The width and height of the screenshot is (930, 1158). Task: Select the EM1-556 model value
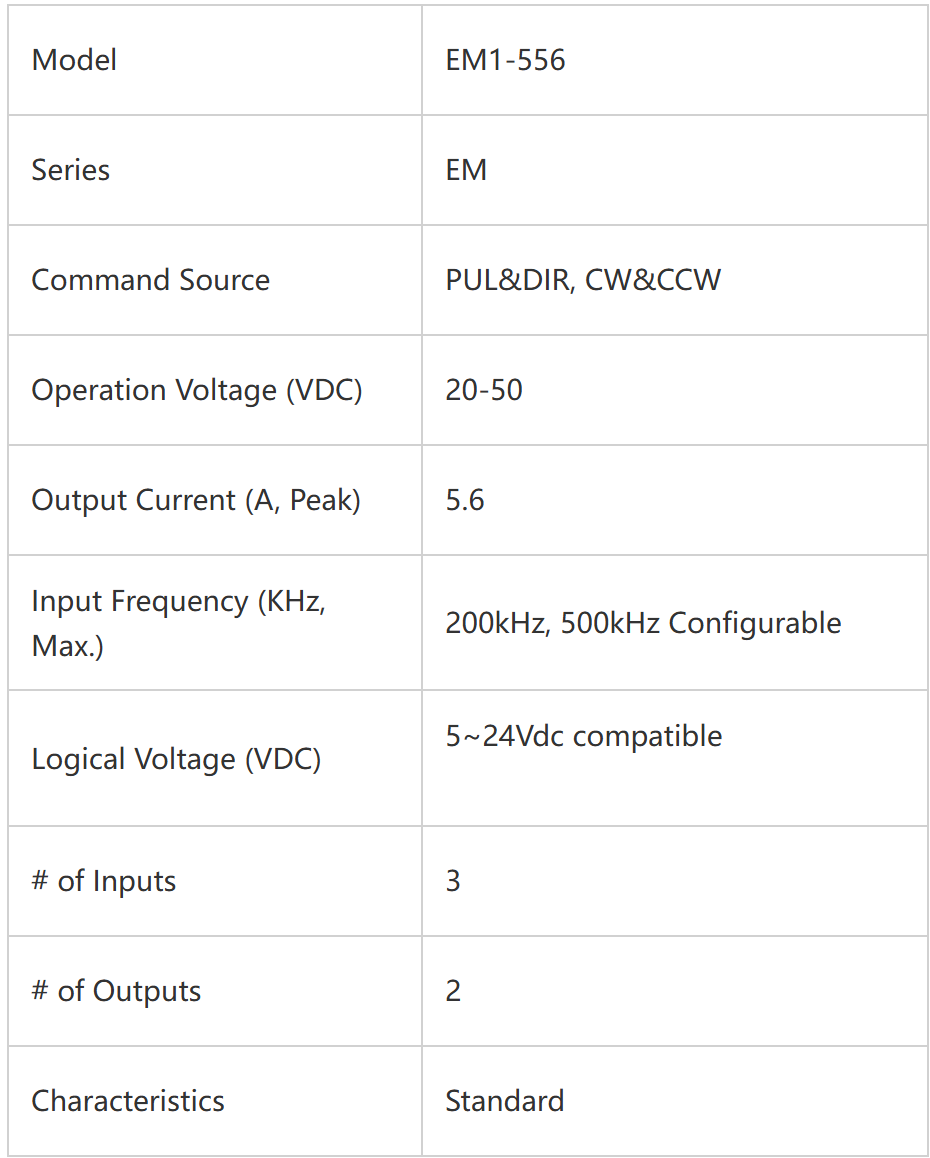(x=505, y=60)
